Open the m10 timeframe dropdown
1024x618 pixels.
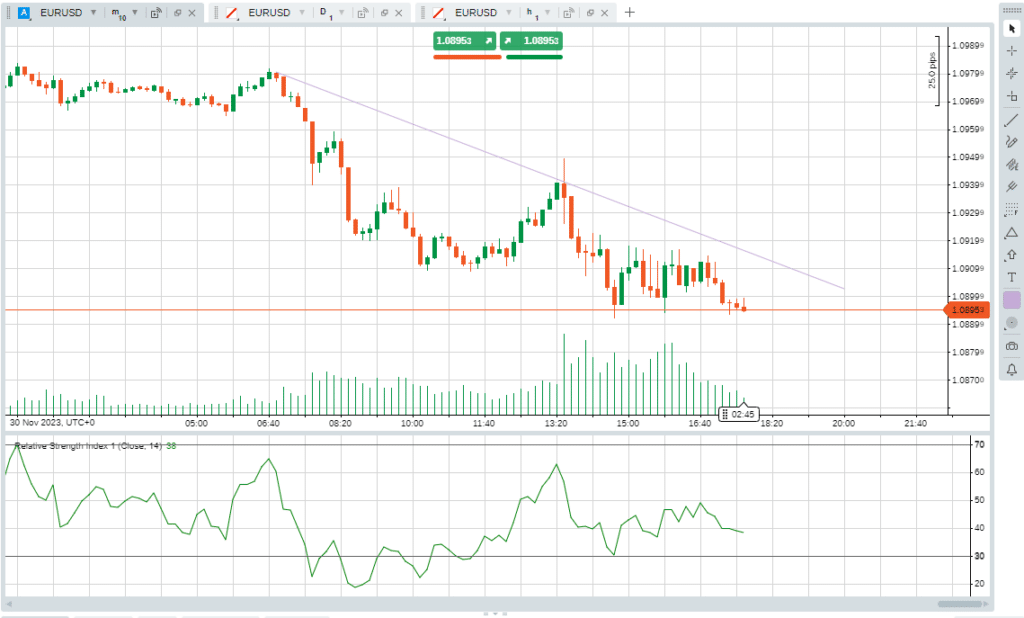pos(135,12)
